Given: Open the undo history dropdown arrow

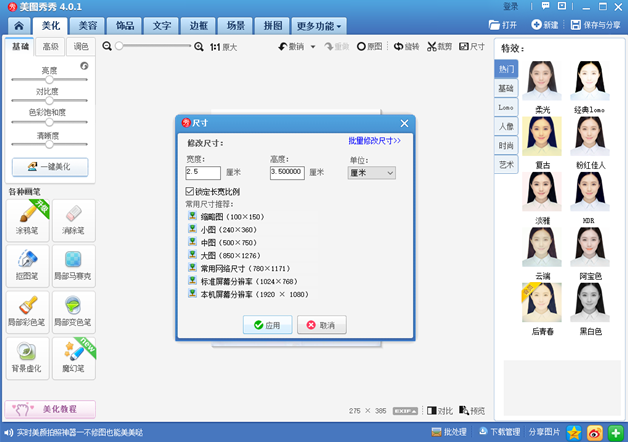Looking at the screenshot, I should click(x=313, y=47).
